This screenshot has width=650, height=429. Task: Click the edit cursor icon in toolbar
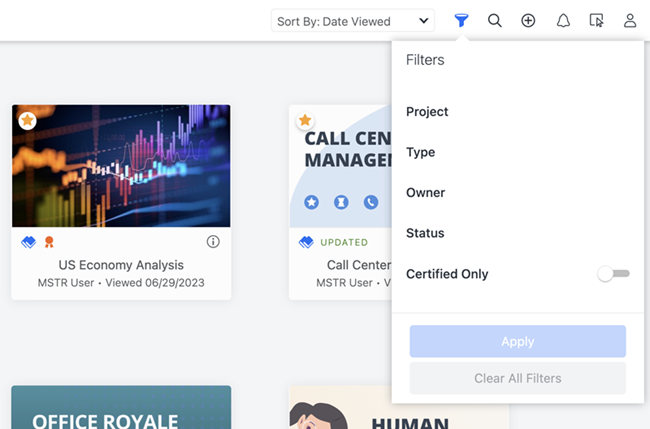click(597, 20)
